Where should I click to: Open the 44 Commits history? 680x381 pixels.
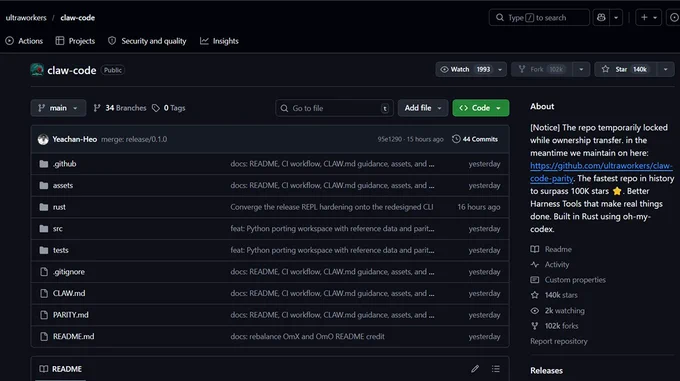[x=475, y=139]
